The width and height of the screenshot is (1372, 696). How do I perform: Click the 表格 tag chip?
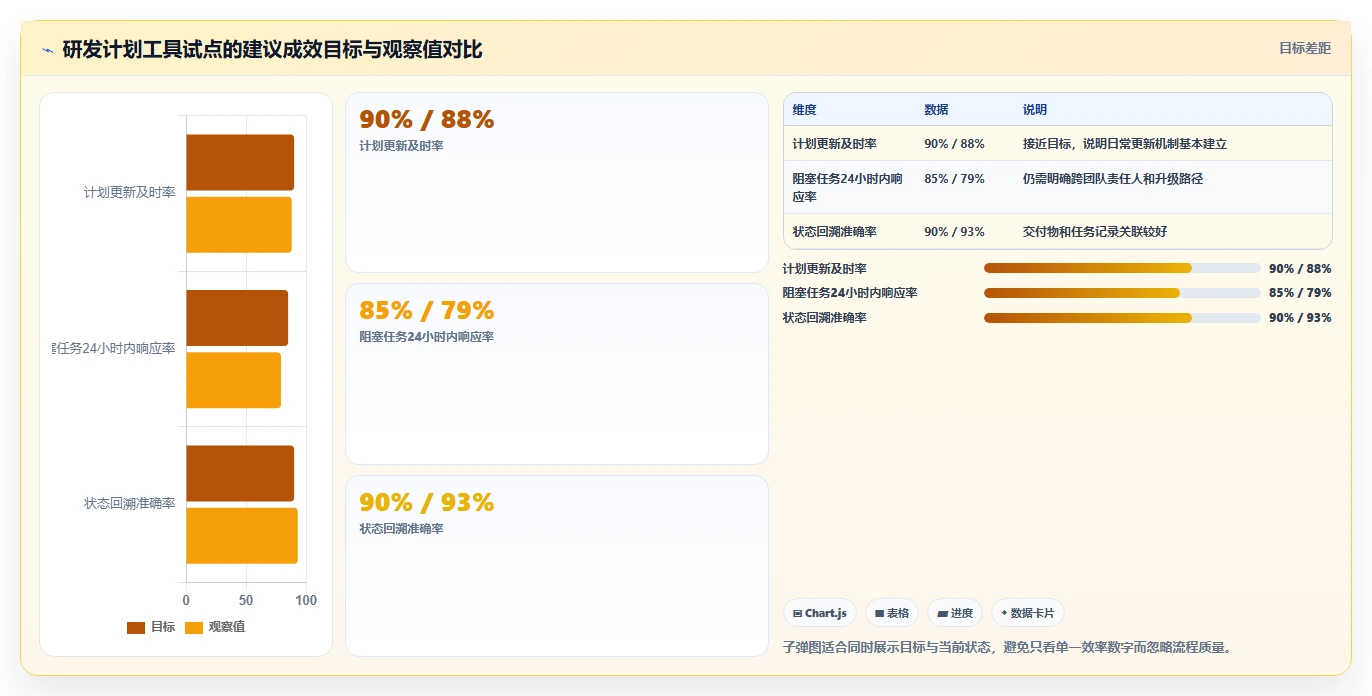coord(891,613)
